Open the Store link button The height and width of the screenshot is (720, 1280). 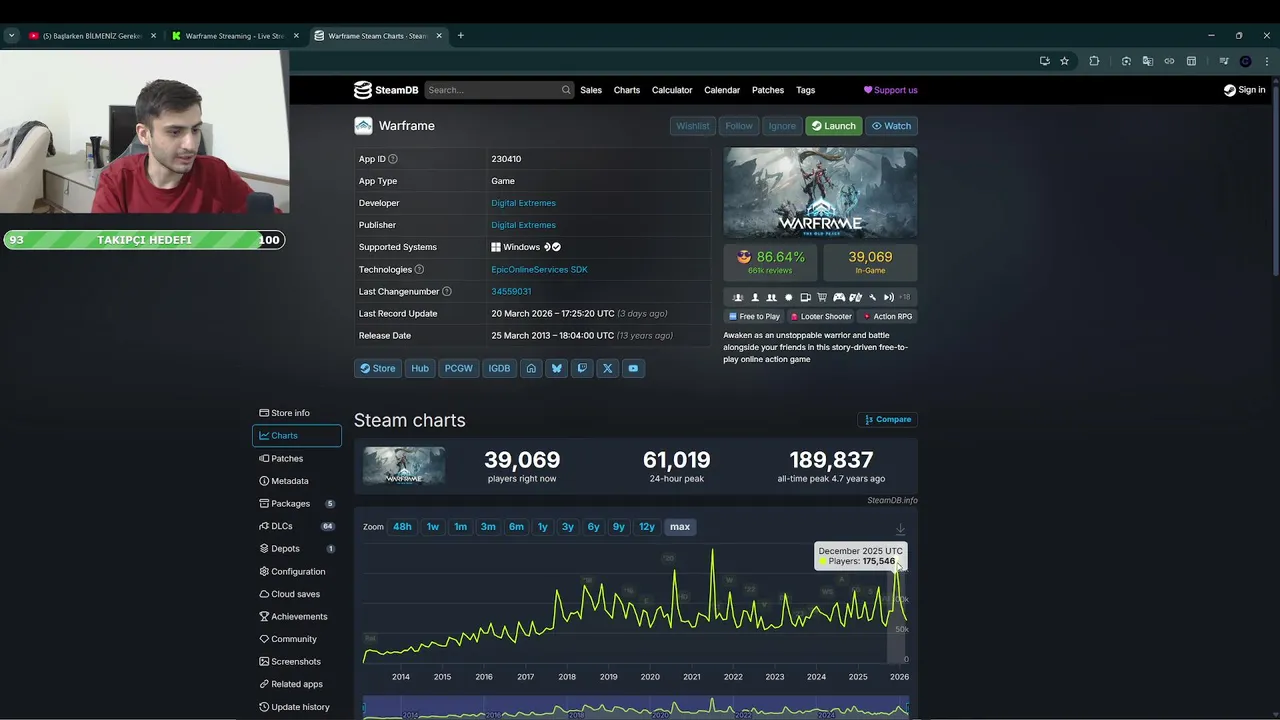pos(378,368)
